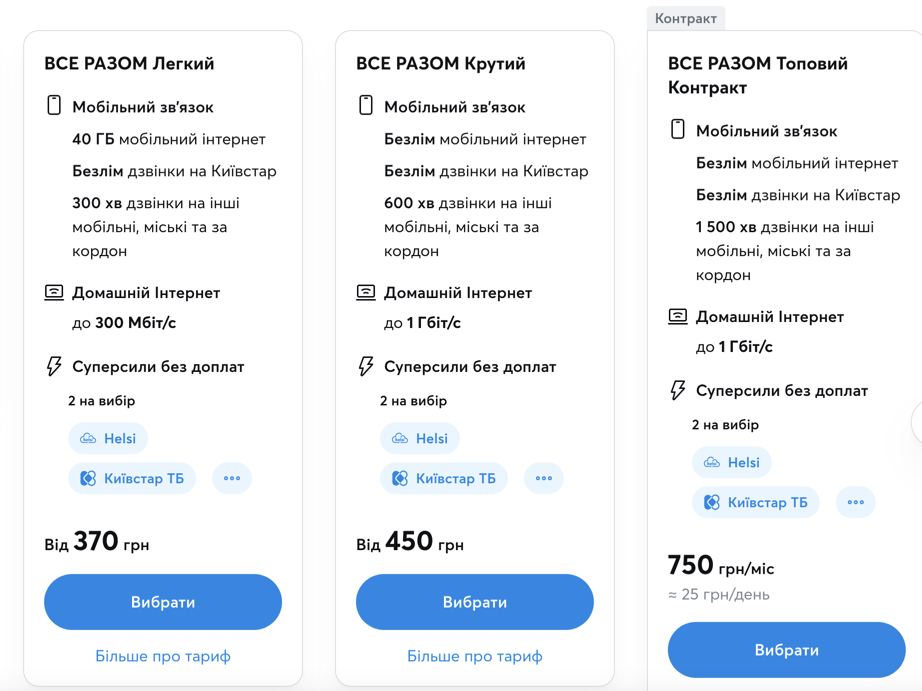Expand more superpowers dots in Легкий card
Screen dimensions: 922x691
pos(232,478)
